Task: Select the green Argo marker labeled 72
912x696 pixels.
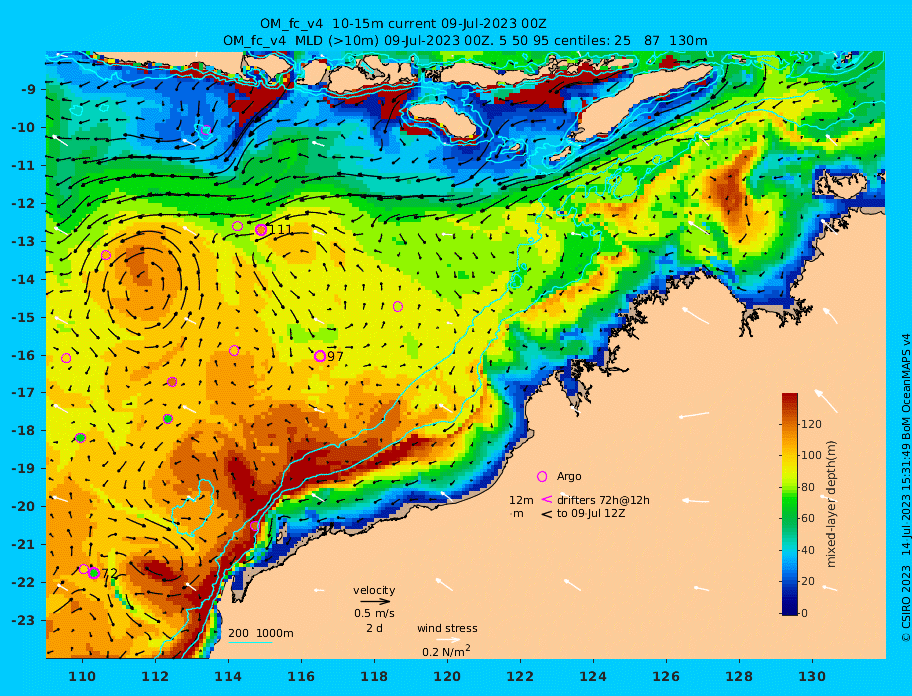Action: coord(94,573)
